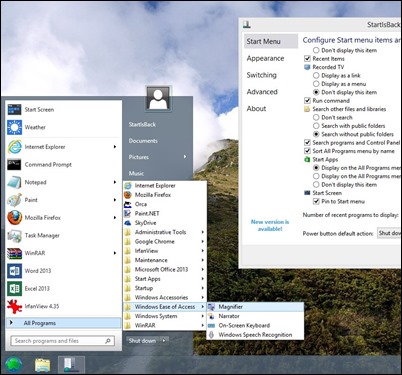Image resolution: width=402 pixels, height=375 pixels.
Task: Expand Administrative Tools folder
Action: (165, 232)
